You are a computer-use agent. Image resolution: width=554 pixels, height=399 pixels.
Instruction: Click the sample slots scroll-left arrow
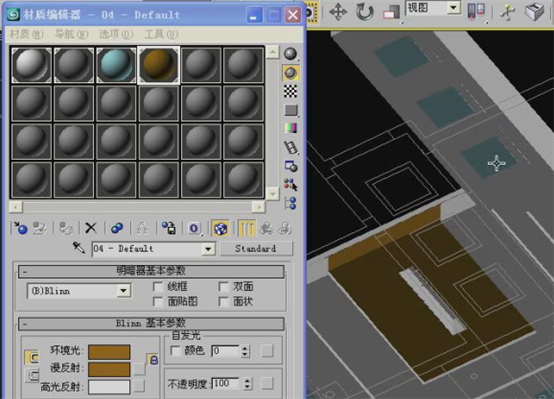[16, 207]
